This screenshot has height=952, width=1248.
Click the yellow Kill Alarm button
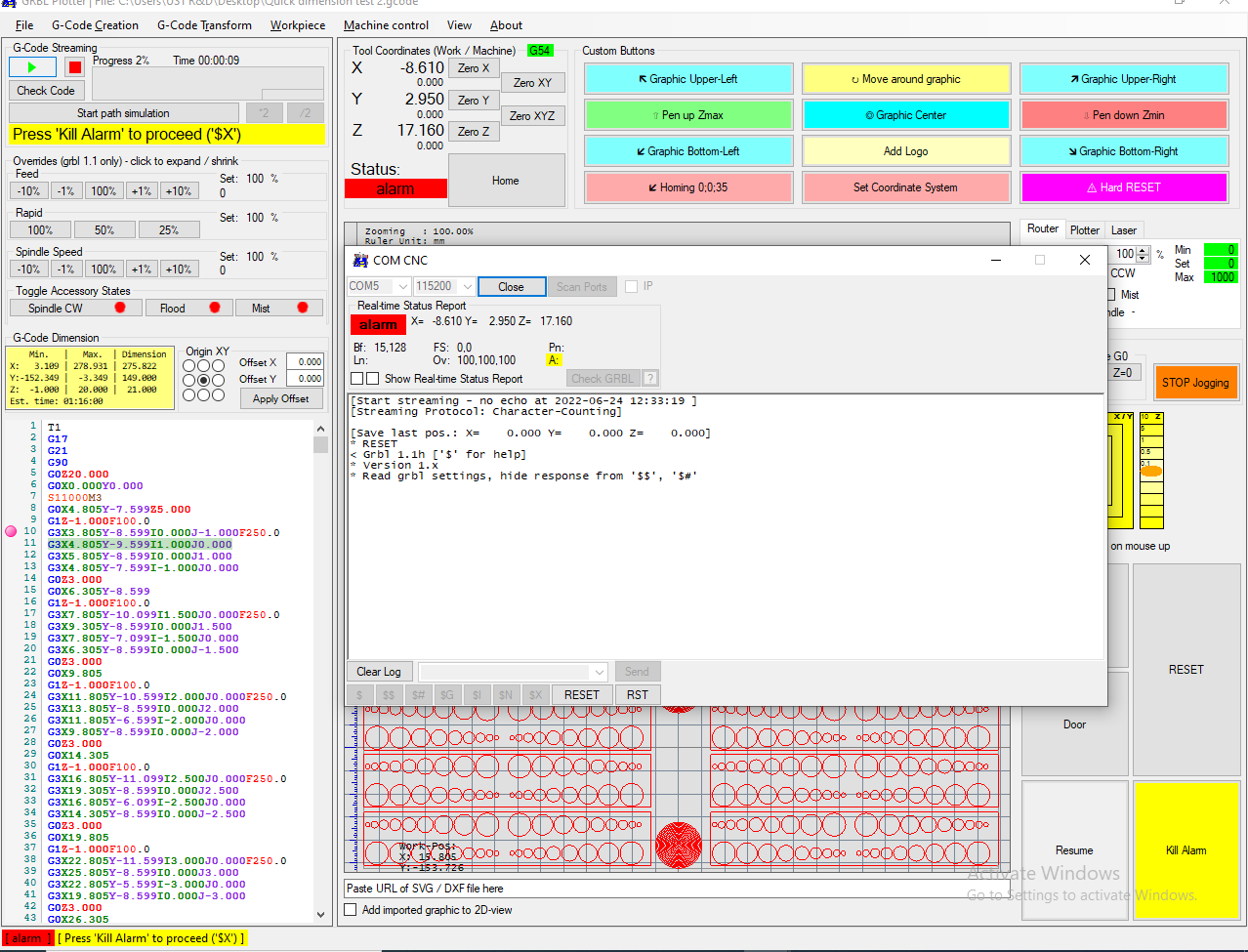click(x=1186, y=850)
